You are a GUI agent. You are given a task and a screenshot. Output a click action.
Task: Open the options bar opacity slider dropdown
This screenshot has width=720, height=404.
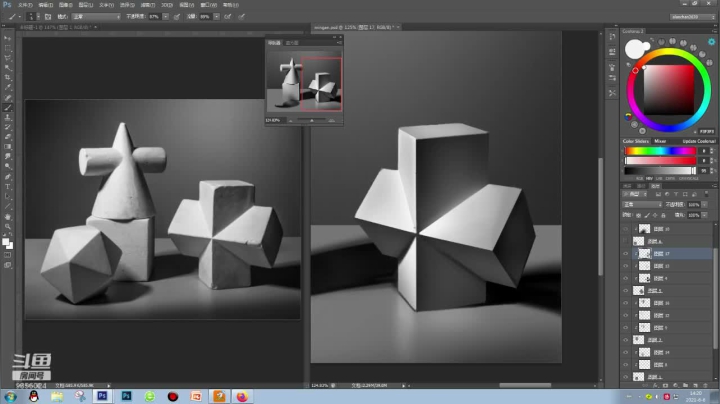[165, 17]
